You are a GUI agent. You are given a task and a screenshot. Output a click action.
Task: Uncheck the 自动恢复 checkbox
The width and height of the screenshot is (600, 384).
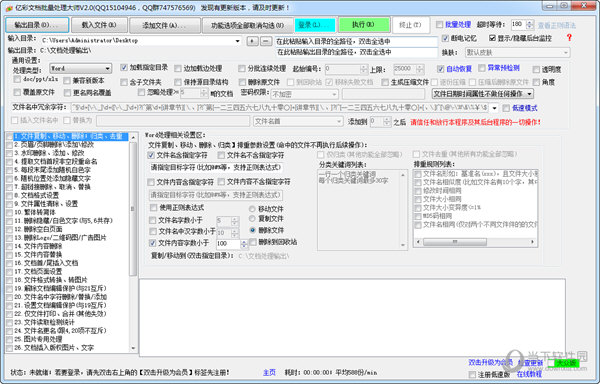(440, 69)
